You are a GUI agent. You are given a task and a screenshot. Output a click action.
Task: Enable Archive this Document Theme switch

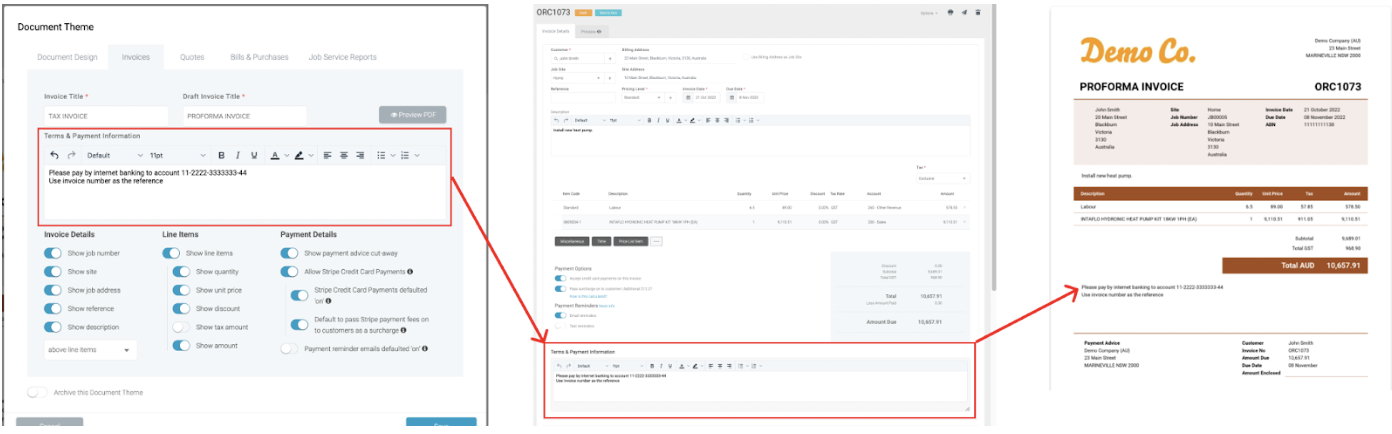click(x=37, y=392)
